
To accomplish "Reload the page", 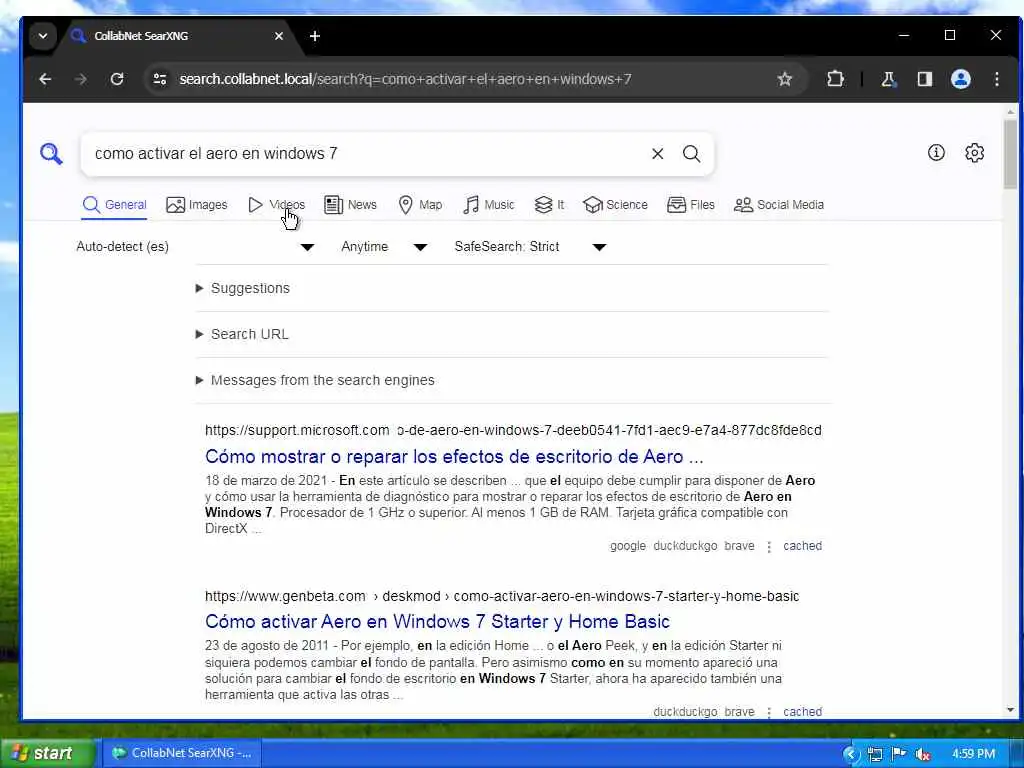I will point(117,79).
